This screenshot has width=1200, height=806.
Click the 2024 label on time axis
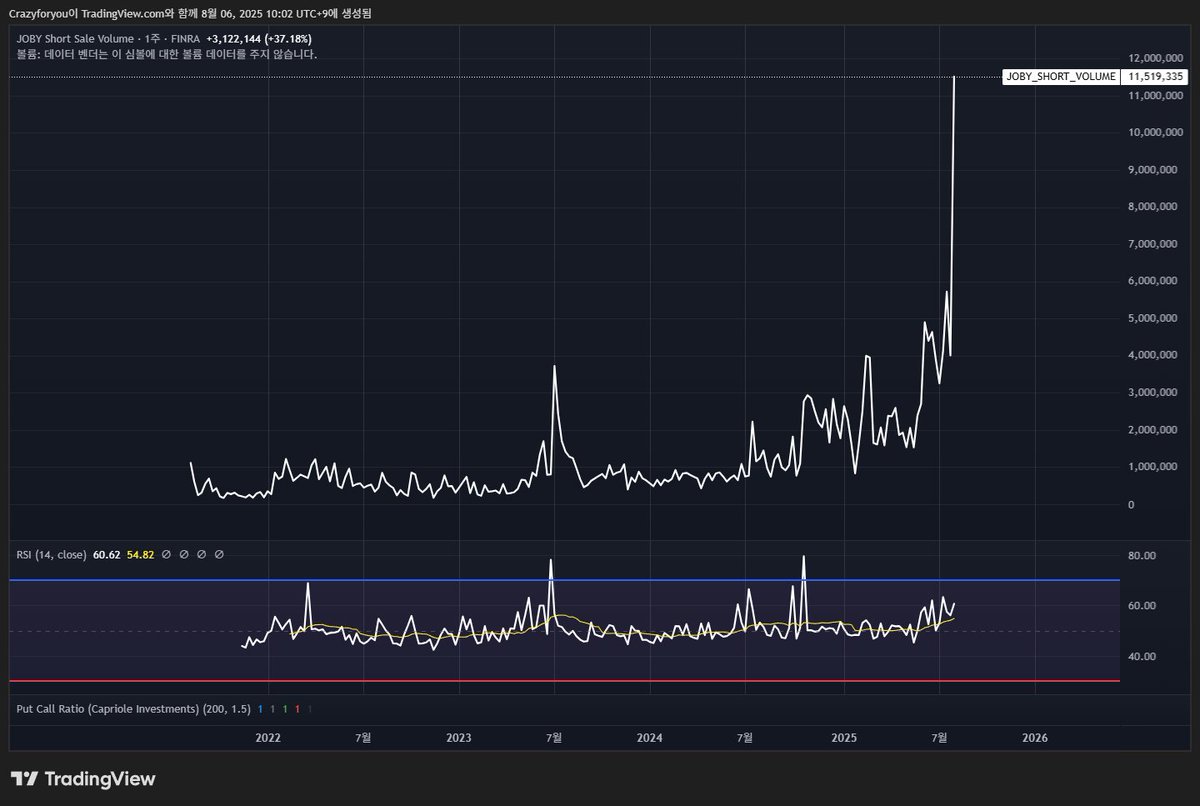pos(649,738)
